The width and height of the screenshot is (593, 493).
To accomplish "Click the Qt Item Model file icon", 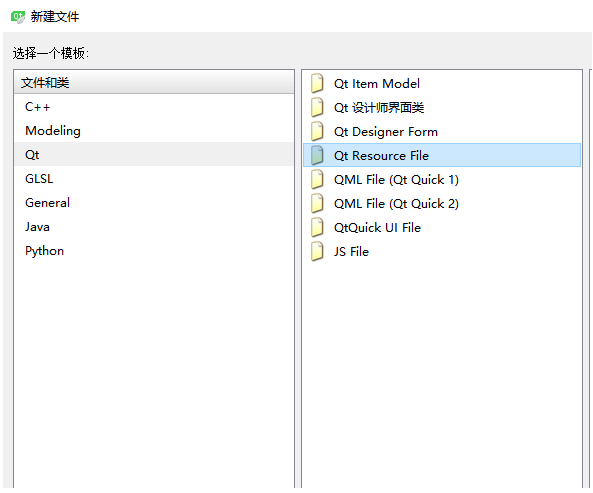I will click(317, 84).
